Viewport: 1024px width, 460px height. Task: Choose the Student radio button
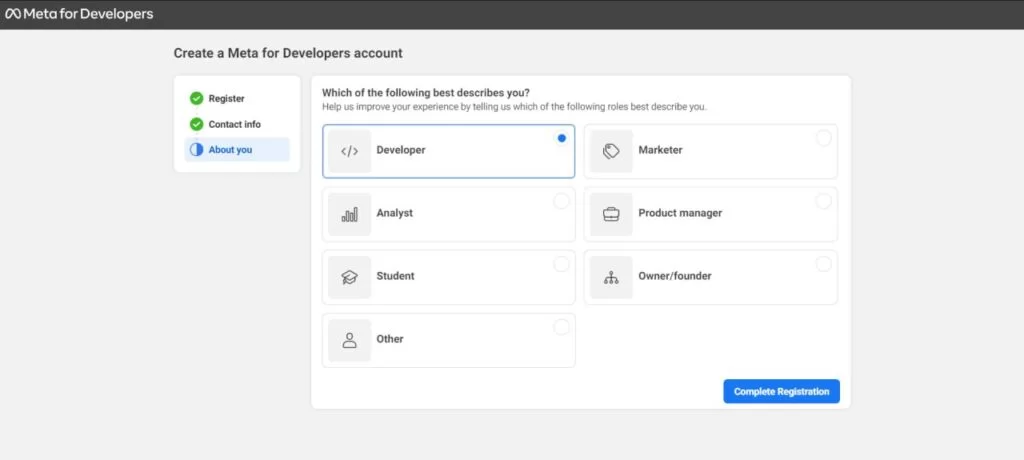click(561, 264)
